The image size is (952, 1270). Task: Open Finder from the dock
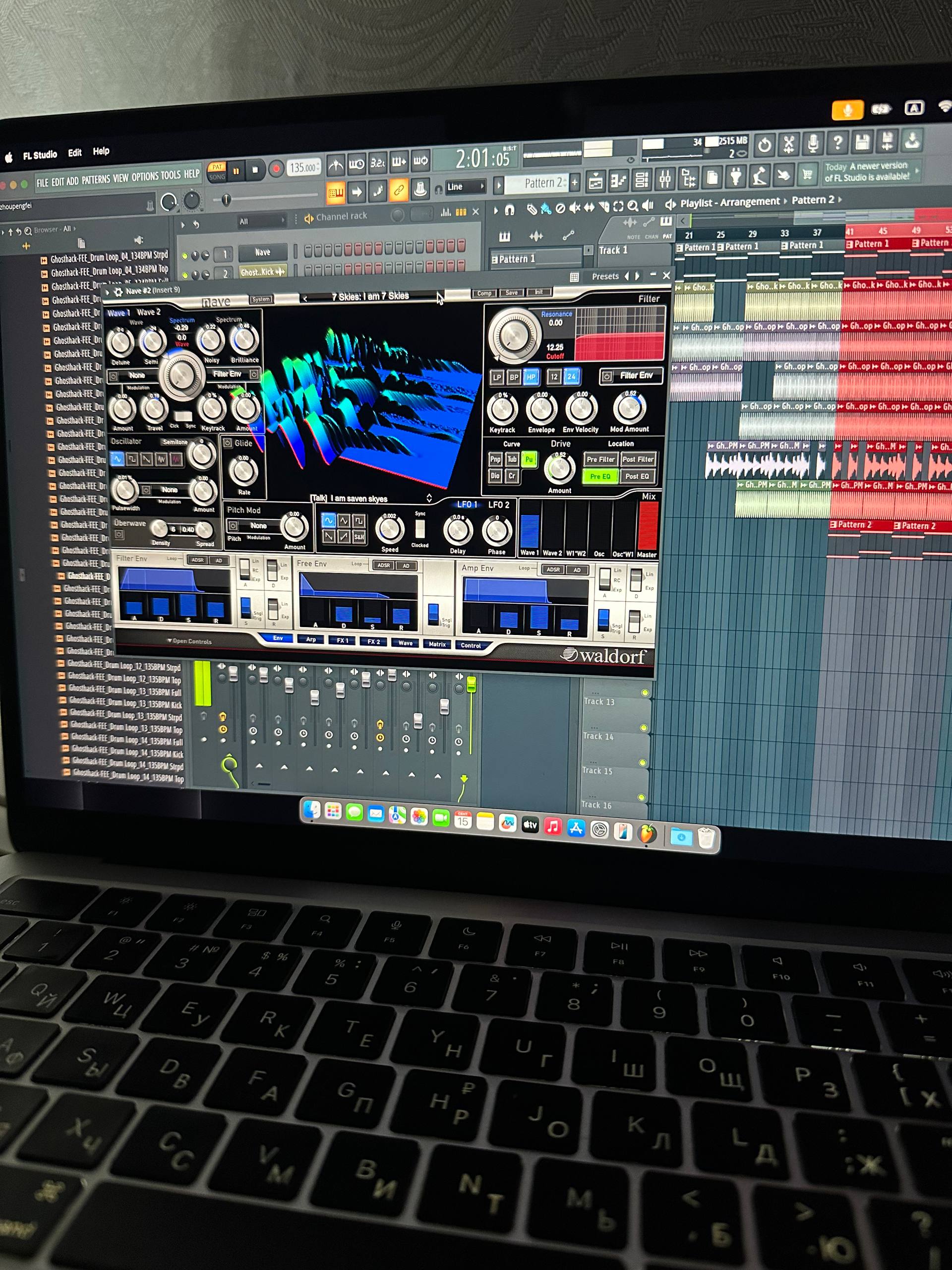point(311,810)
